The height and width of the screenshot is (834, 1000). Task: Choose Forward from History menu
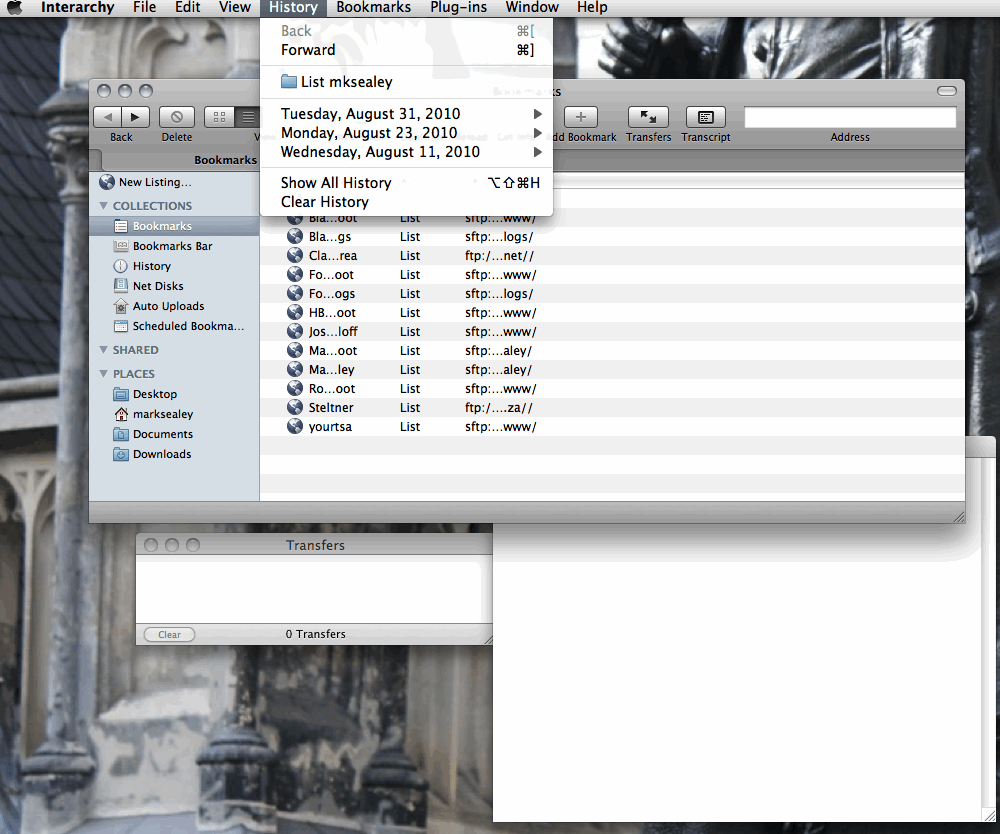[406, 50]
